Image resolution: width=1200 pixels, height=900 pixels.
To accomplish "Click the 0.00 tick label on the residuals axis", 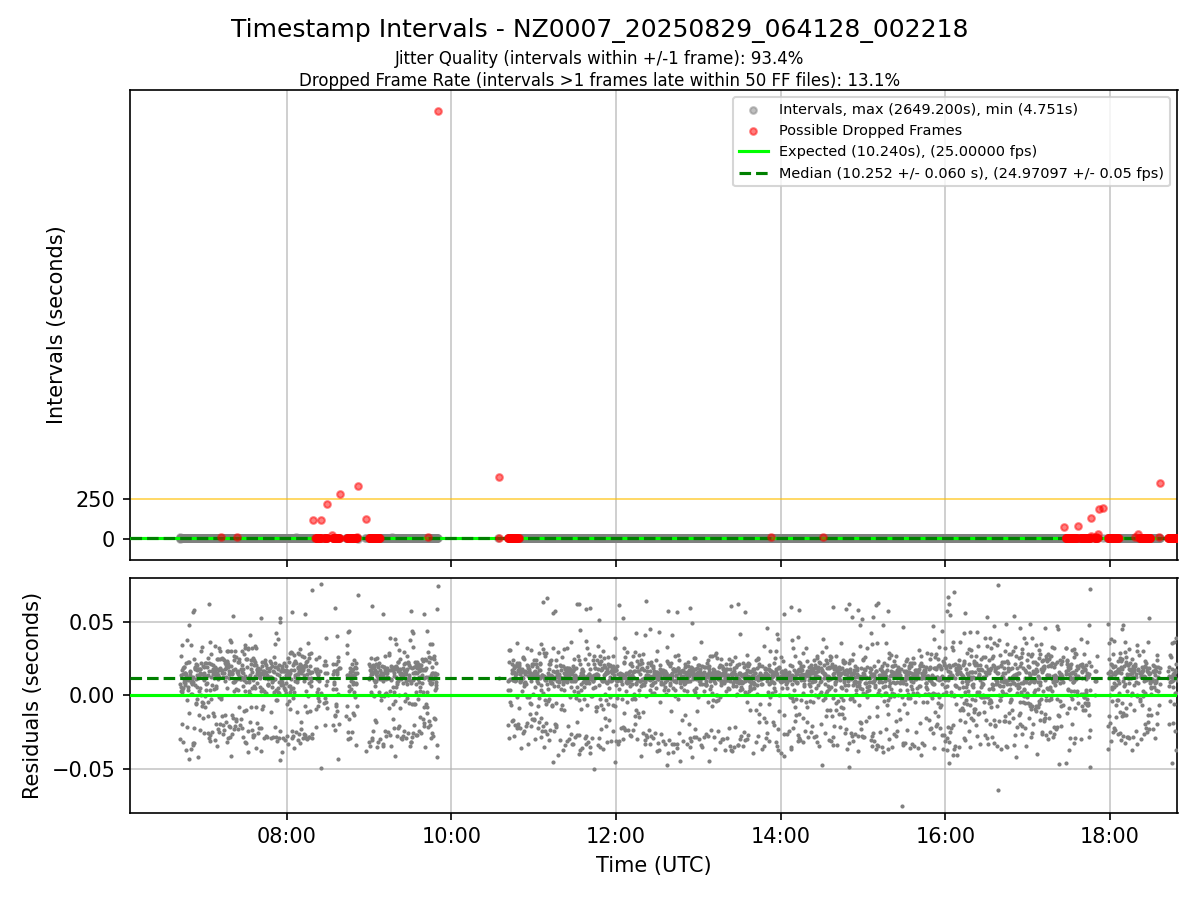I will pyautogui.click(x=92, y=696).
